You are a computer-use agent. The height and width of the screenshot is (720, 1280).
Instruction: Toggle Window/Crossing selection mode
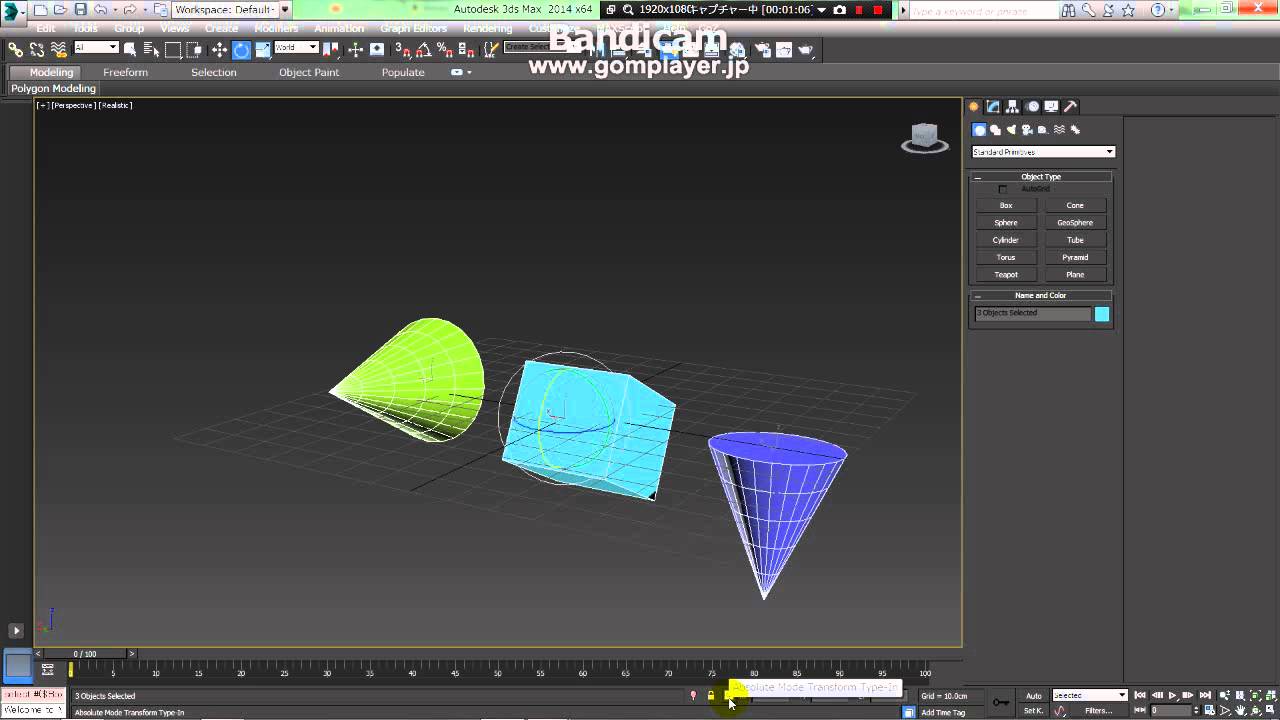pos(194,49)
